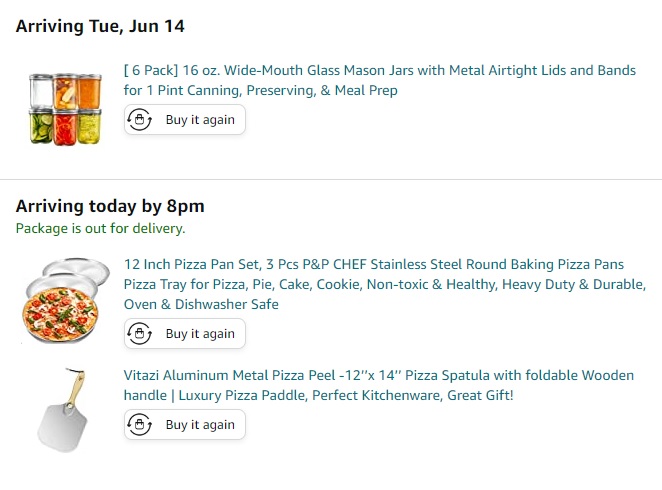
Task: Click the divider line between the two shipments
Action: tap(331, 179)
